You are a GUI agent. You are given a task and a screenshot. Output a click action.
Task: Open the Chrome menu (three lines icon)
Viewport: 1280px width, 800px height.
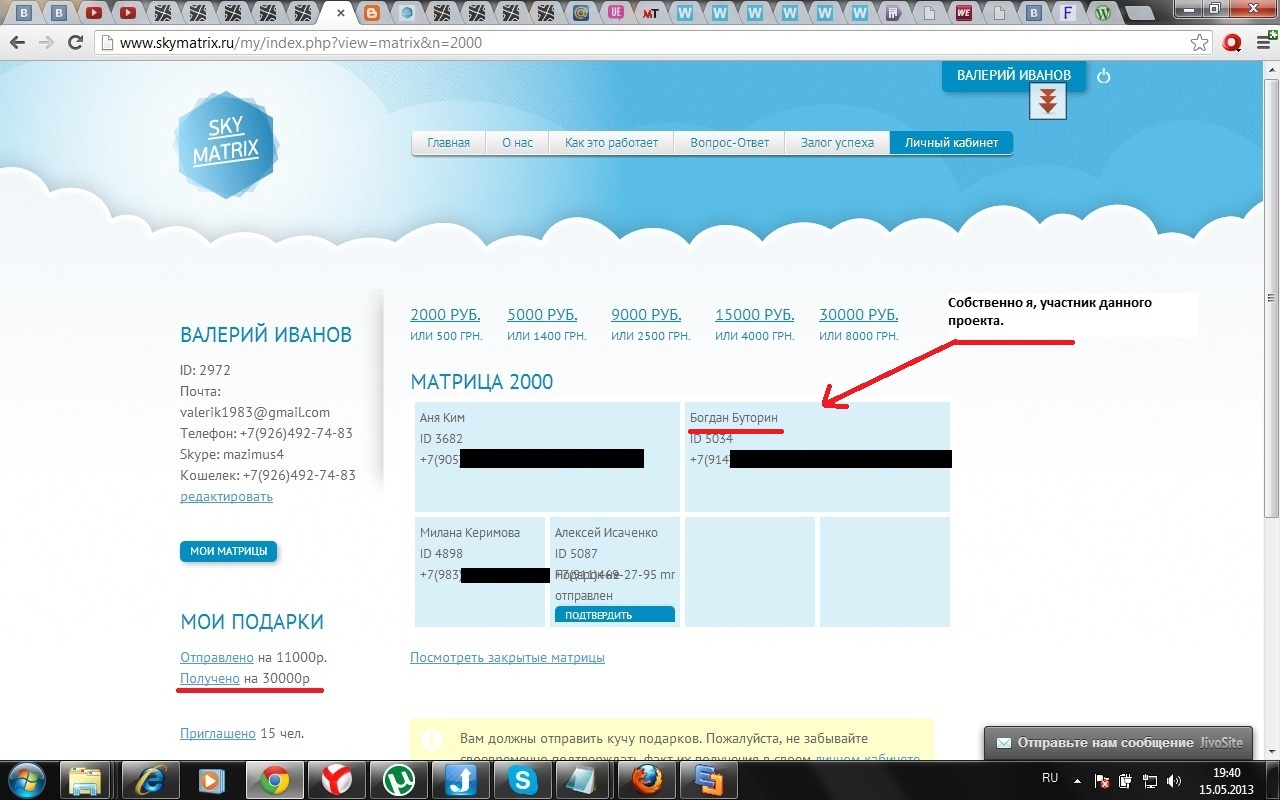pyautogui.click(x=1263, y=43)
